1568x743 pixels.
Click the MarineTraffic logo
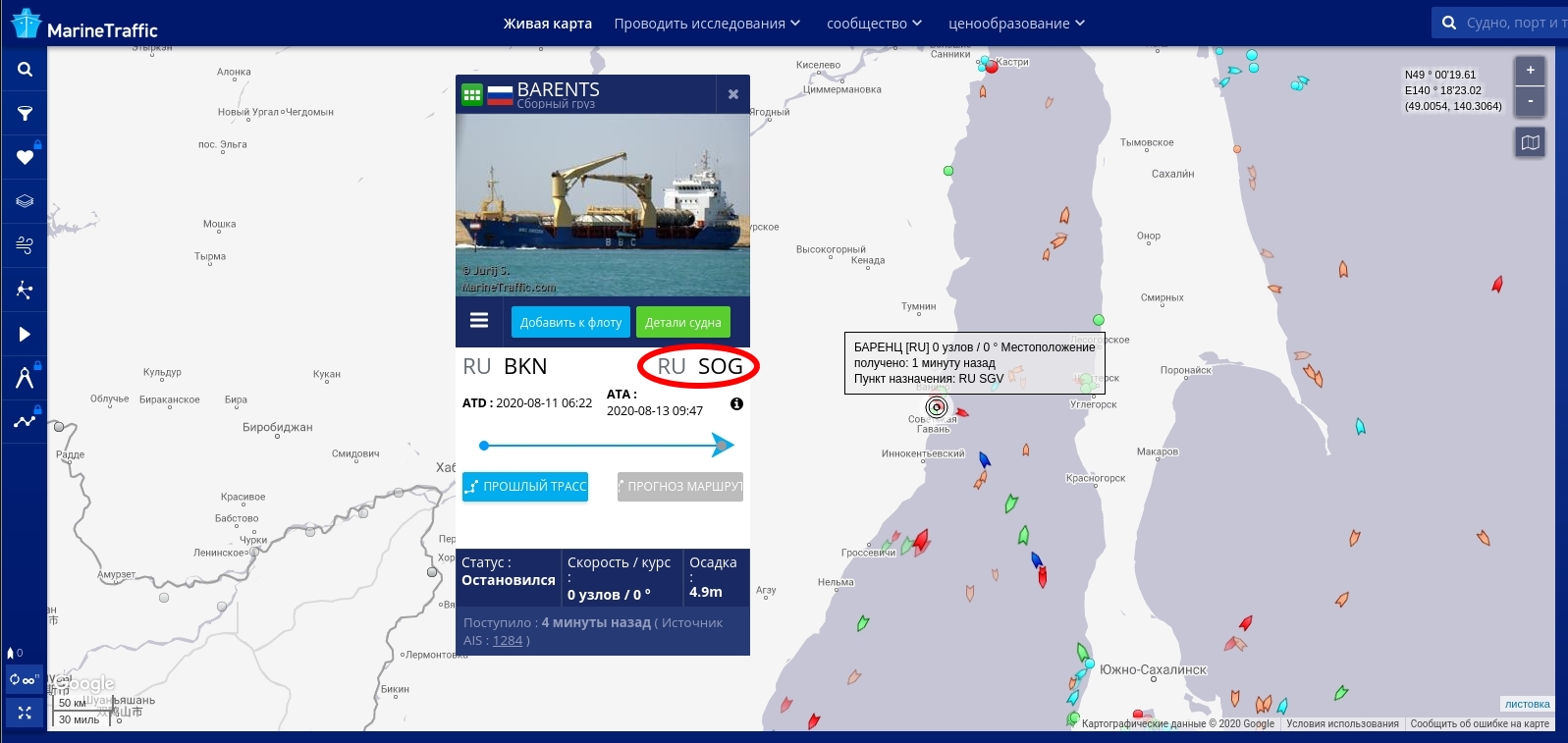83,25
